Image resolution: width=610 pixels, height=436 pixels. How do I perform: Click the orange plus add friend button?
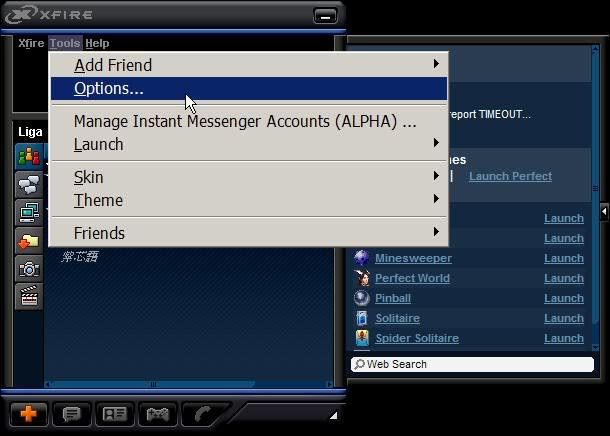pyautogui.click(x=28, y=413)
